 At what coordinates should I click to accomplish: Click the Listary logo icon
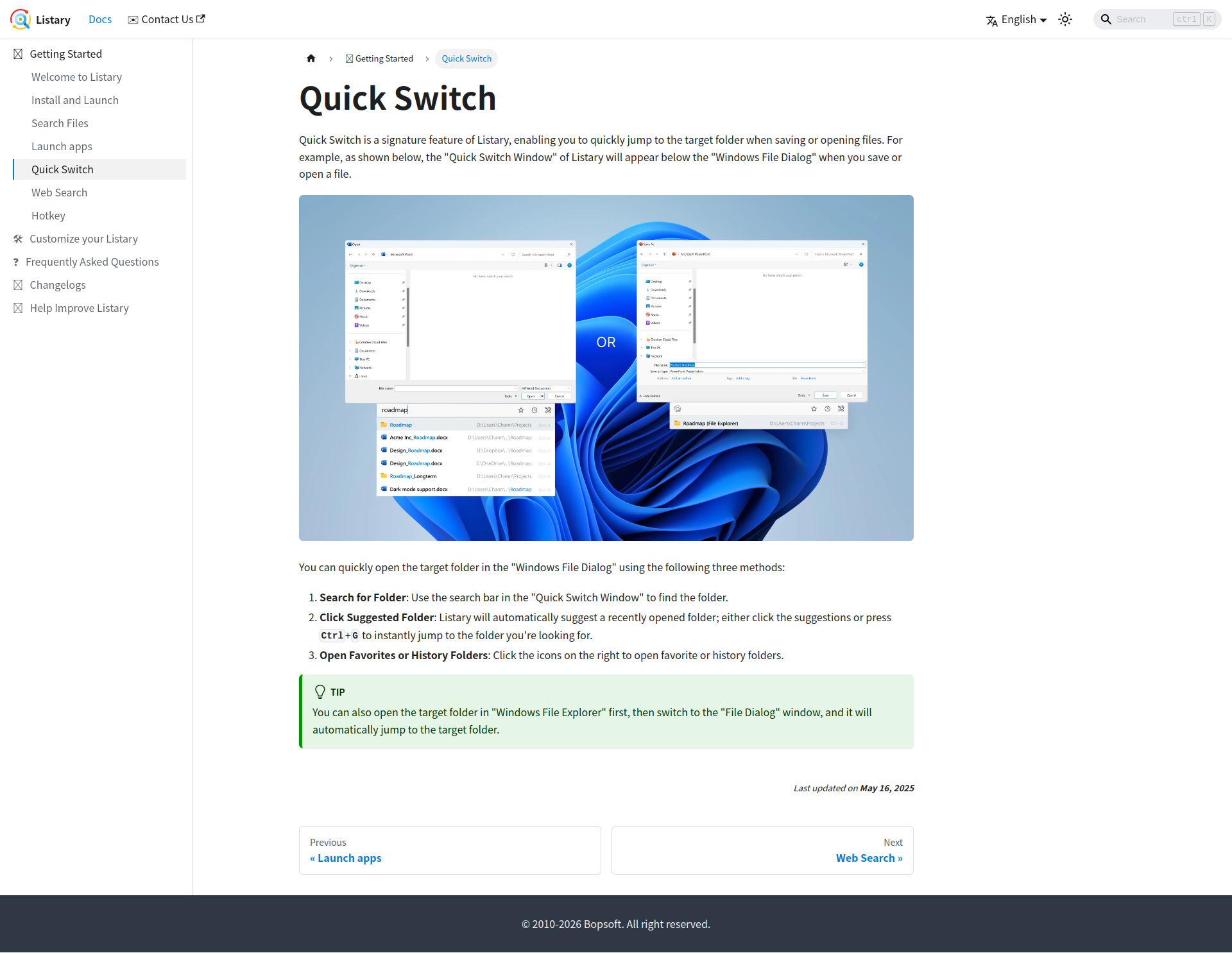point(21,19)
